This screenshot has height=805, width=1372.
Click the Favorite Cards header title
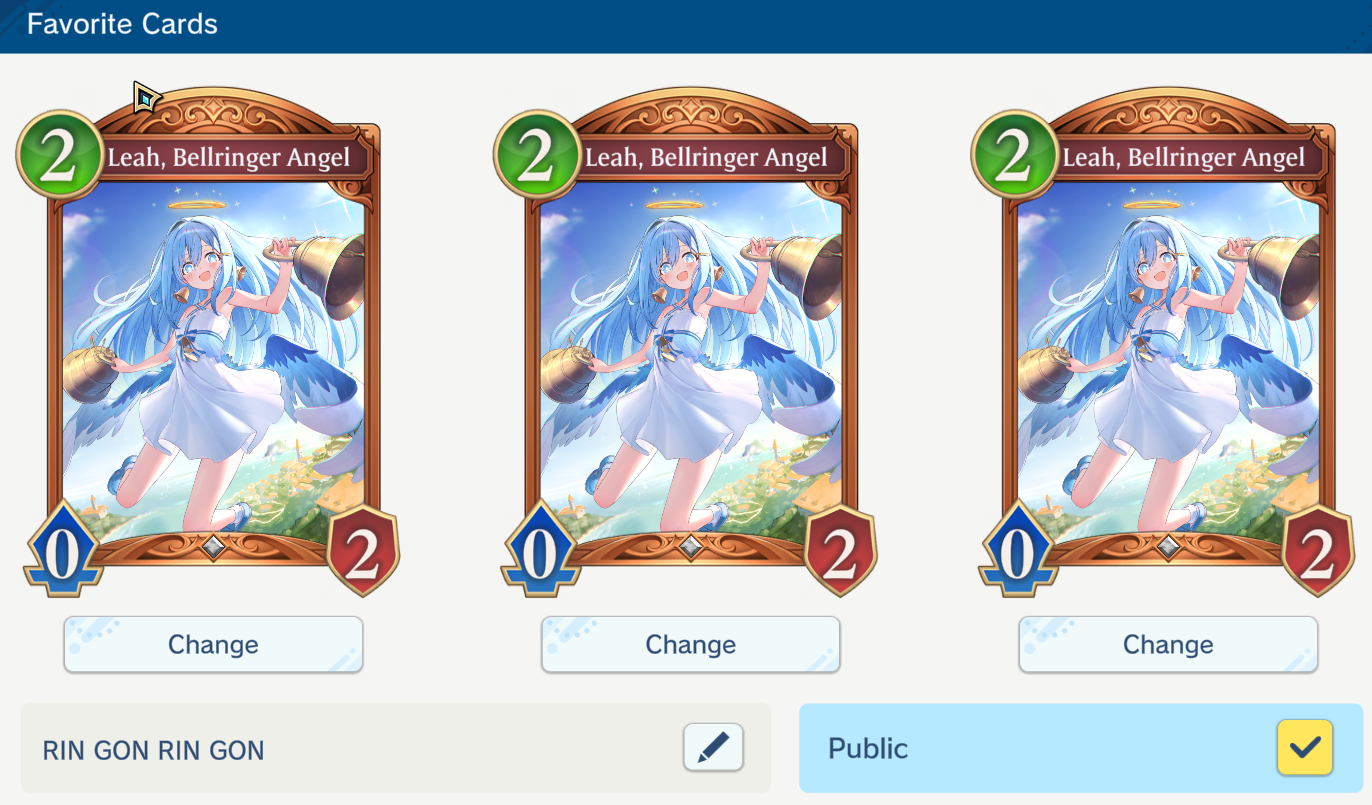pos(122,24)
